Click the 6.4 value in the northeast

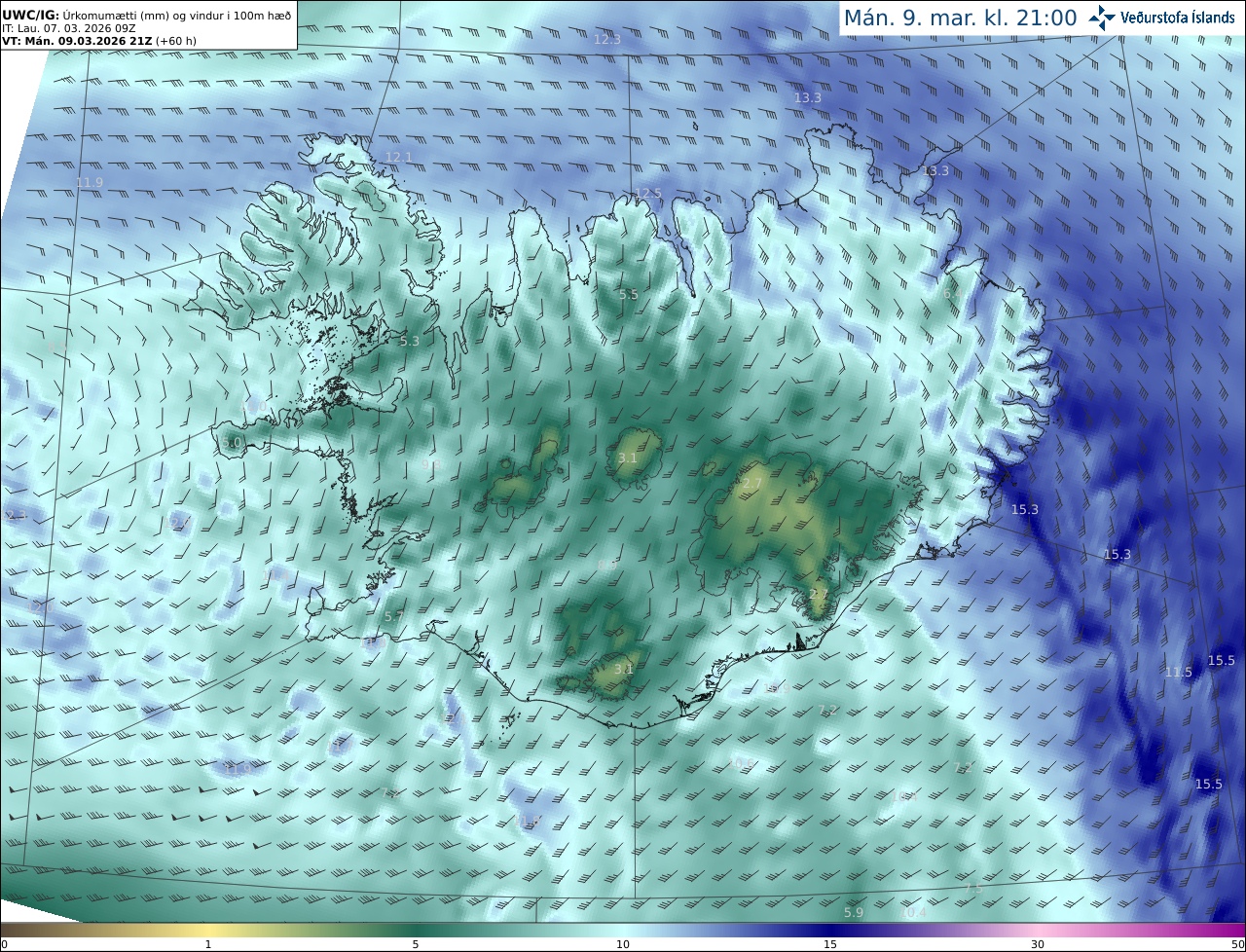953,293
